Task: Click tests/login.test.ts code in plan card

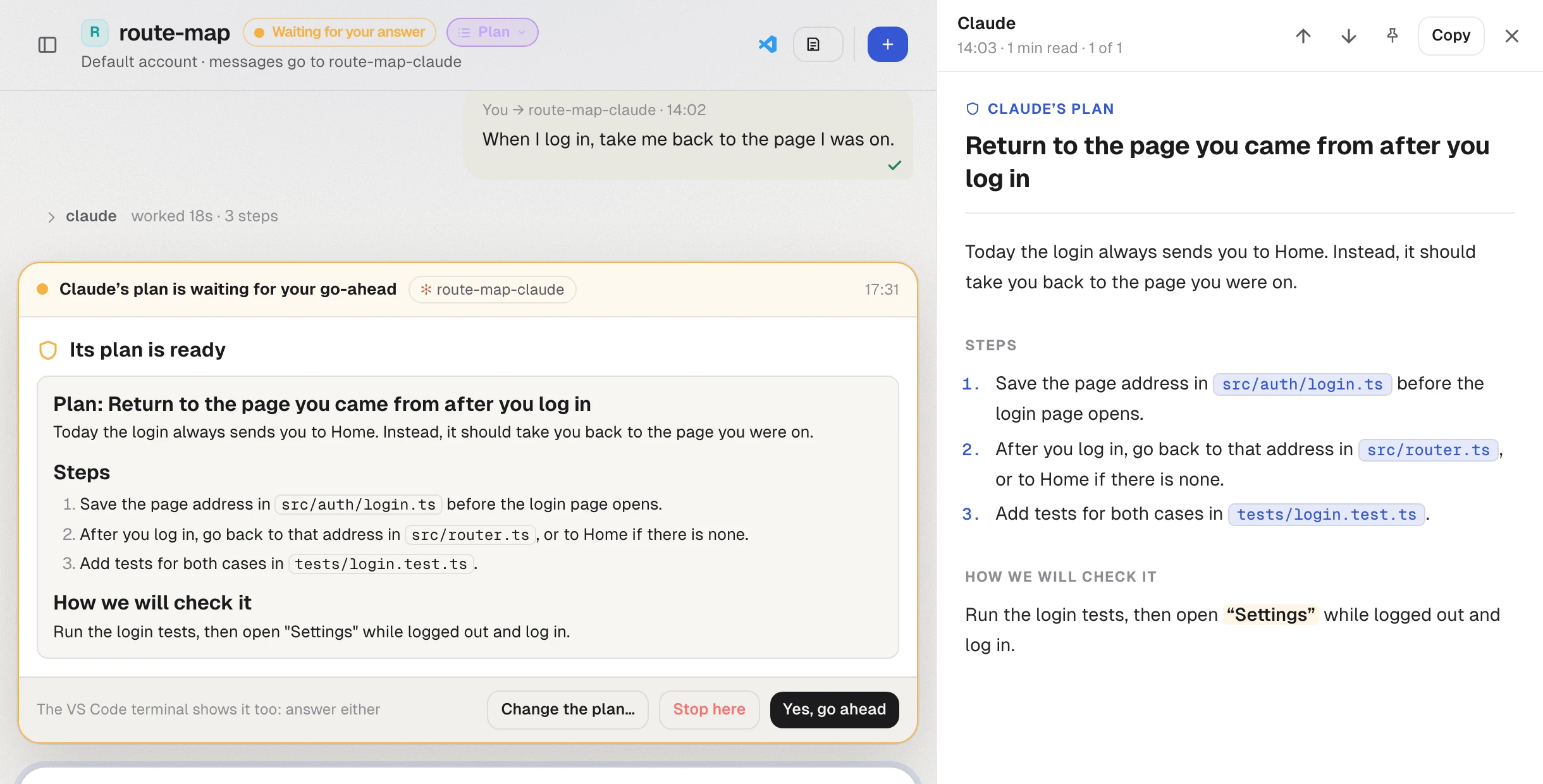Action: coord(381,564)
